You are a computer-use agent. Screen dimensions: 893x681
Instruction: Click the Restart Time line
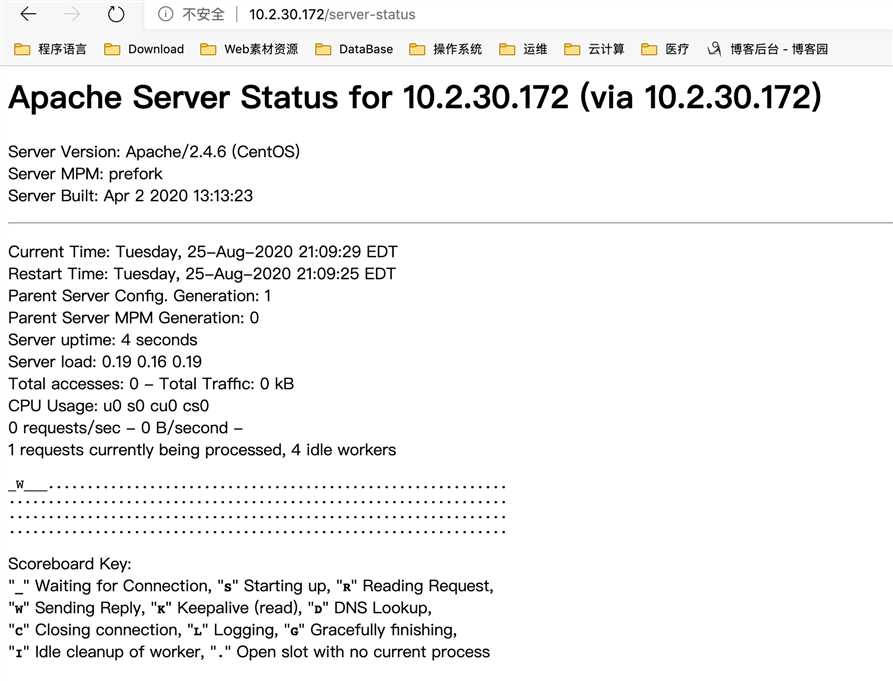pyautogui.click(x=202, y=274)
